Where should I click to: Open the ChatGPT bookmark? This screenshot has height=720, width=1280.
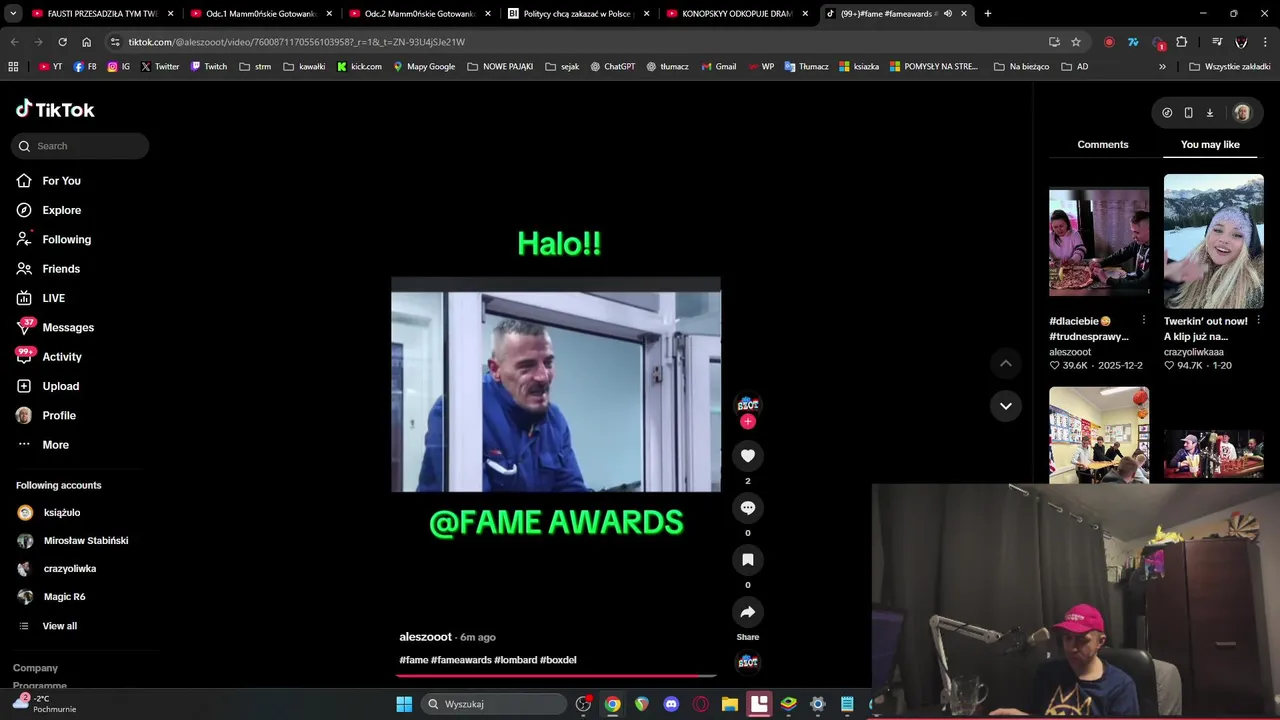[612, 67]
